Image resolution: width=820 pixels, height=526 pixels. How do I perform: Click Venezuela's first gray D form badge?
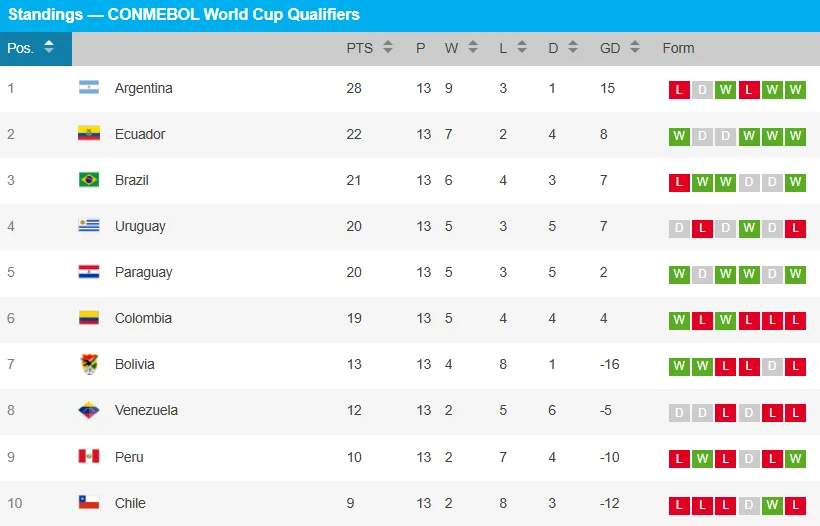[679, 412]
